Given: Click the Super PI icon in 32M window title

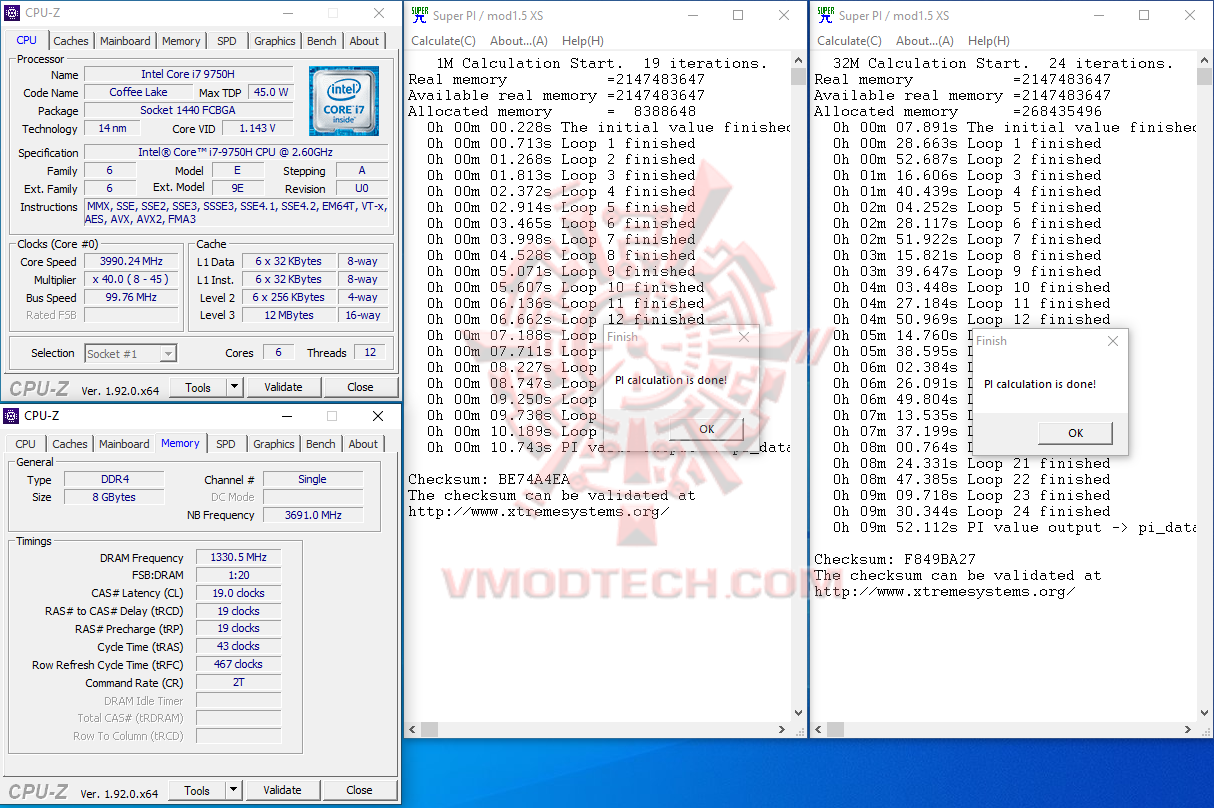Looking at the screenshot, I should click(x=825, y=15).
